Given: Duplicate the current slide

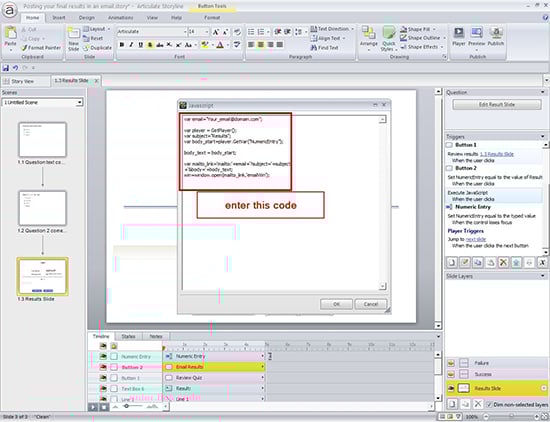Looking at the screenshot, I should click(98, 48).
